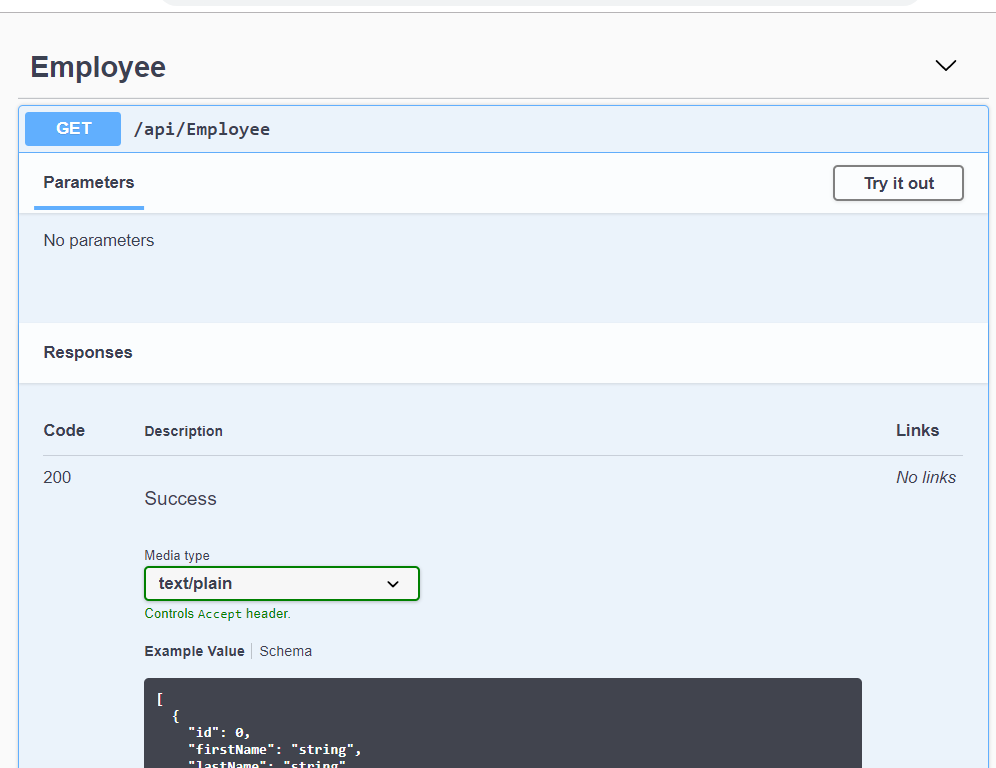Viewport: 996px width, 768px height.
Task: Click the 200 response code
Action: 58,477
